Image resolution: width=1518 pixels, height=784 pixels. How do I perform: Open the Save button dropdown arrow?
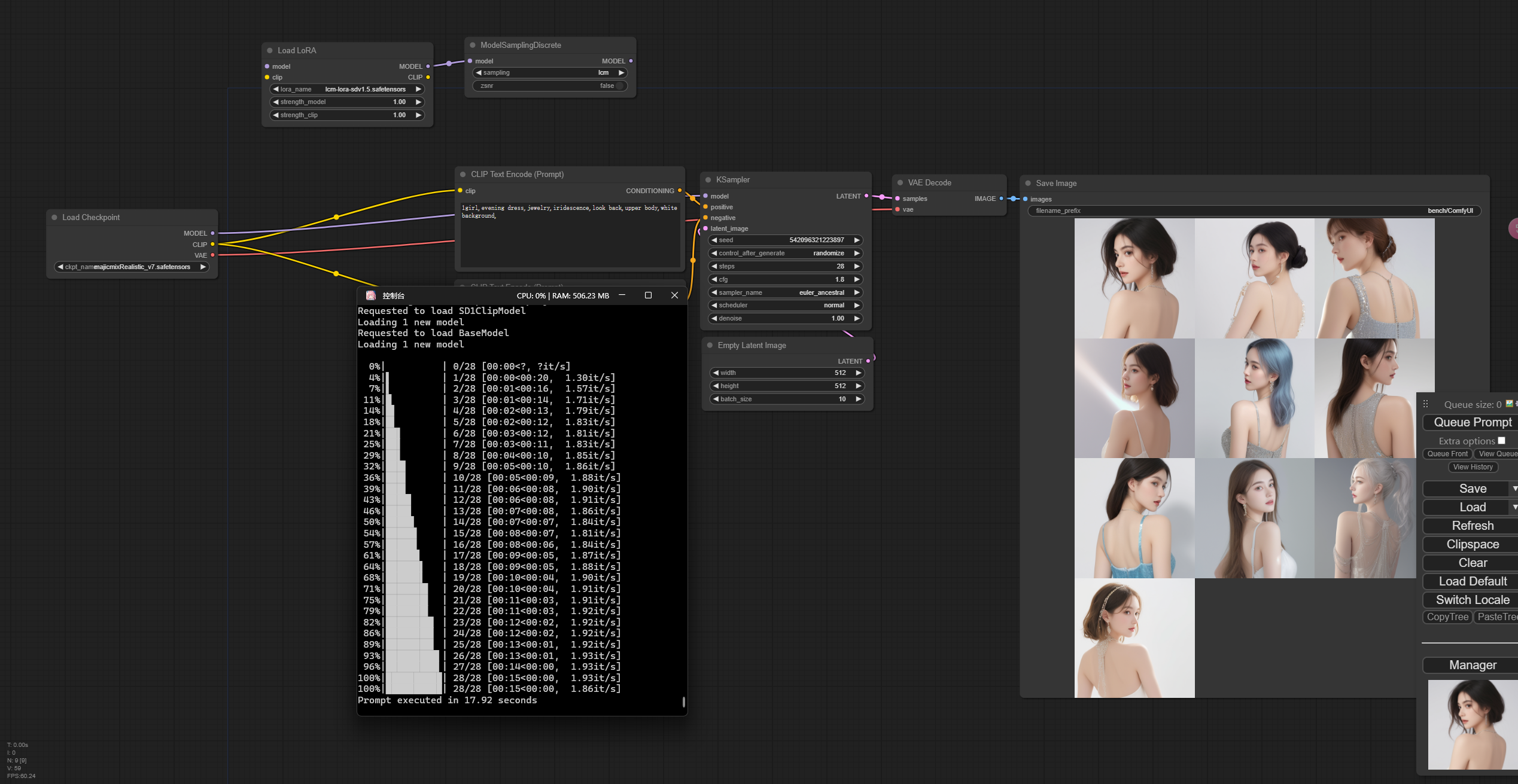[1514, 489]
